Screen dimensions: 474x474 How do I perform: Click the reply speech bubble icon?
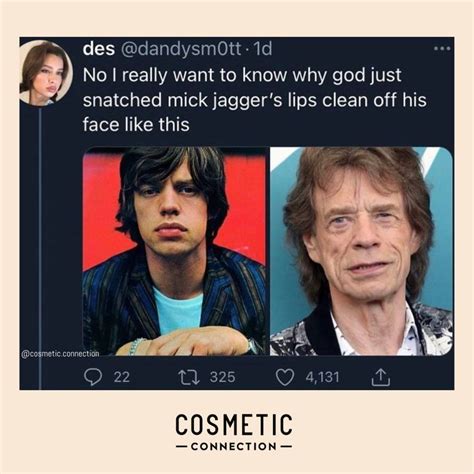(x=92, y=377)
